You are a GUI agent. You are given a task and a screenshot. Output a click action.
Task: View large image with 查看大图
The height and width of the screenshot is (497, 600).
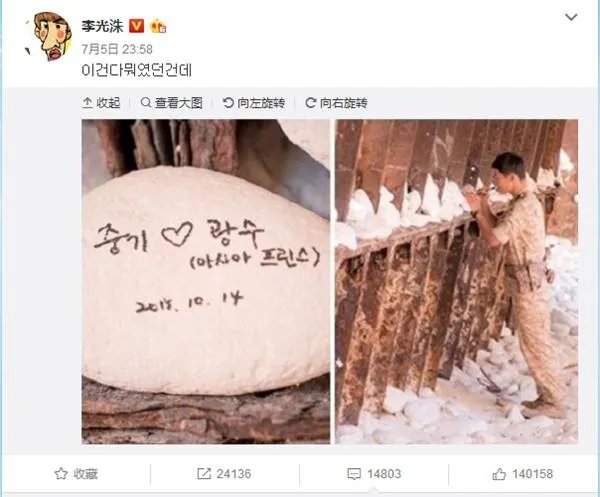pyautogui.click(x=171, y=103)
